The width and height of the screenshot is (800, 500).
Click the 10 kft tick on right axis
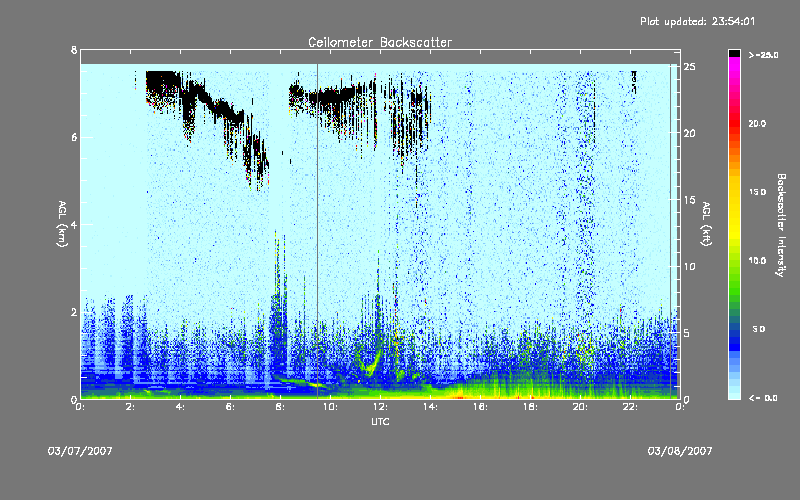[x=690, y=266]
